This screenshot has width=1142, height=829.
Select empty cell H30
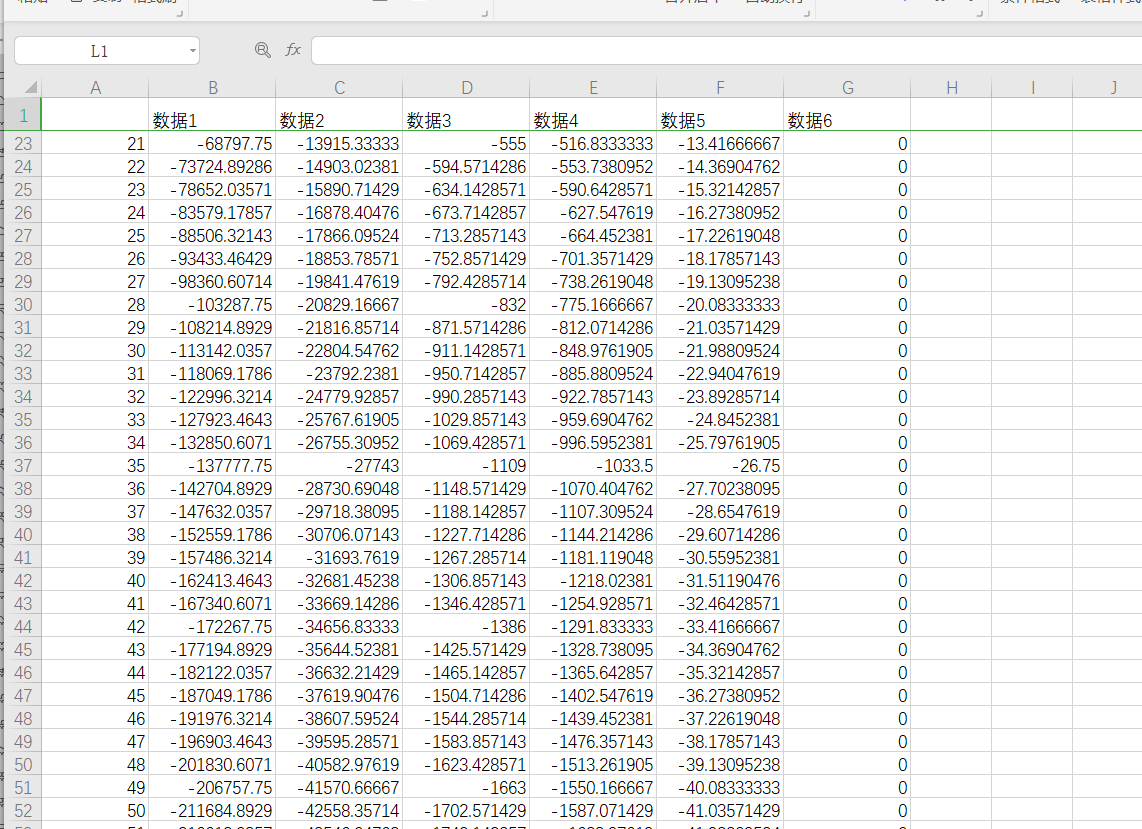click(951, 305)
